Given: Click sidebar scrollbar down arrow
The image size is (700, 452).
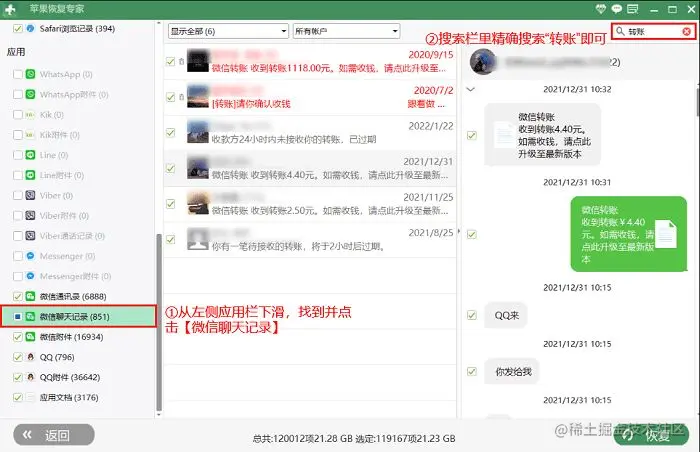Looking at the screenshot, I should coord(158,414).
